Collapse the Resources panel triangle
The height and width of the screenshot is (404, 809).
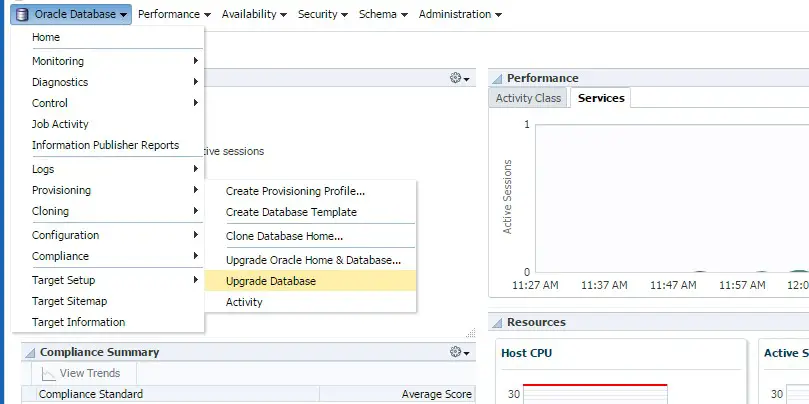click(497, 323)
